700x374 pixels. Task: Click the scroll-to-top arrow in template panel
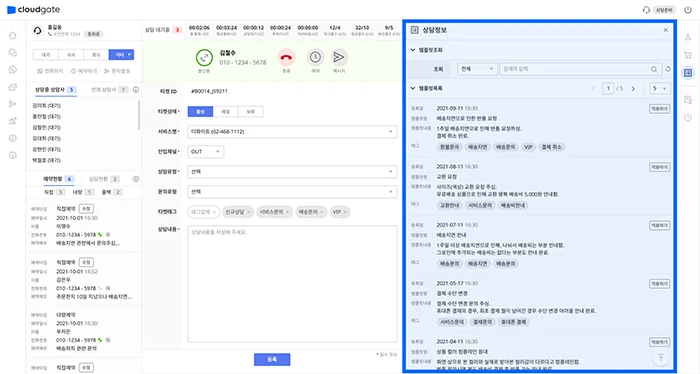[661, 358]
